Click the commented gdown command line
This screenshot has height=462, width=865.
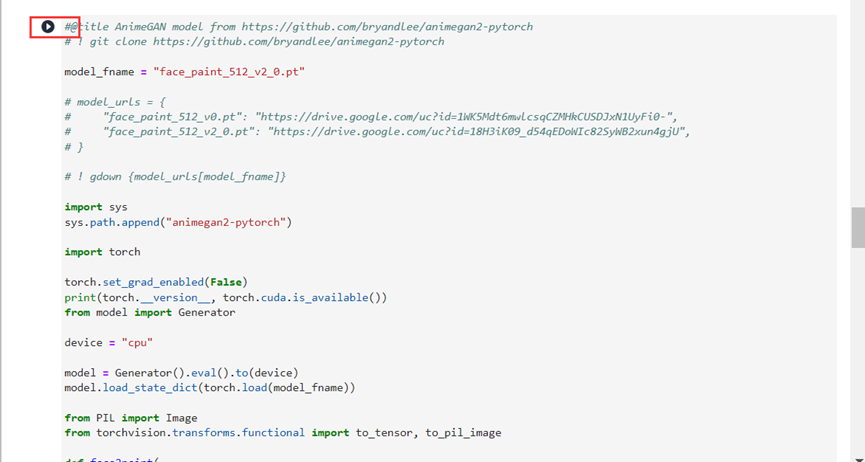tap(175, 177)
